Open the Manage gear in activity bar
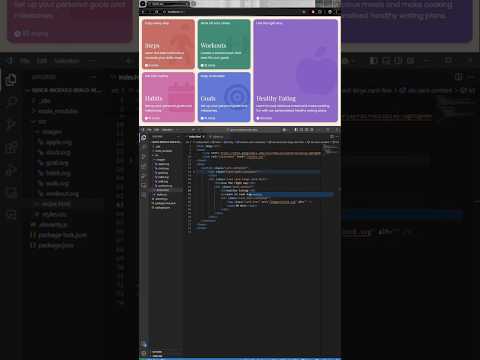 144,353
